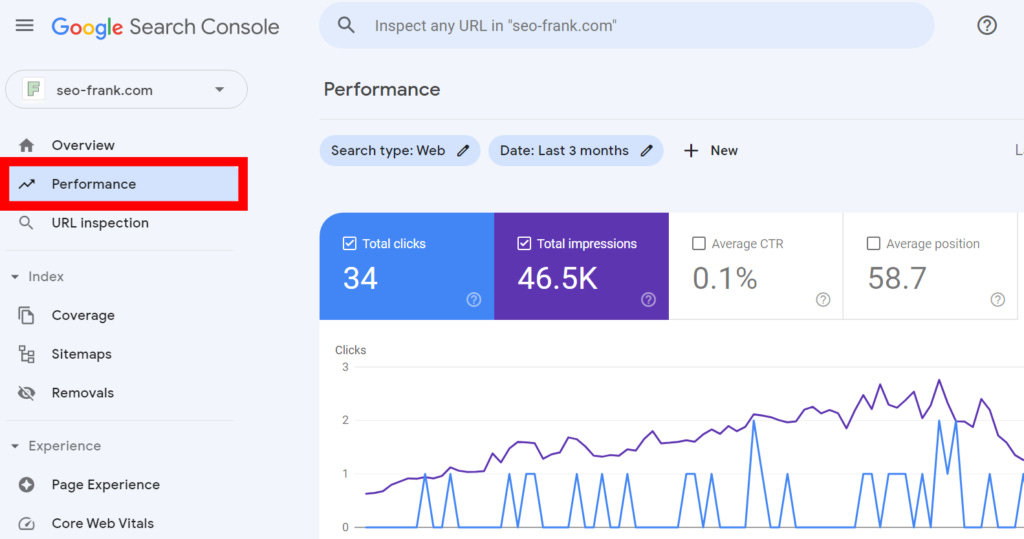Viewport: 1024px width, 539px height.
Task: Enable the Average position checkbox
Action: (x=873, y=244)
